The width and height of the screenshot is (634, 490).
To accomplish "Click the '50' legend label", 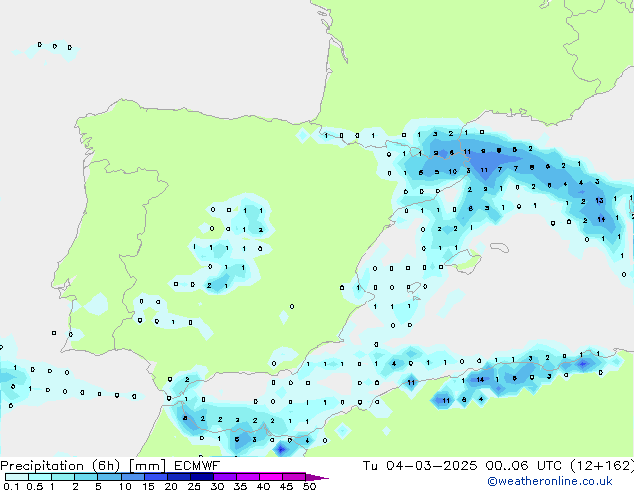I will (x=309, y=486).
